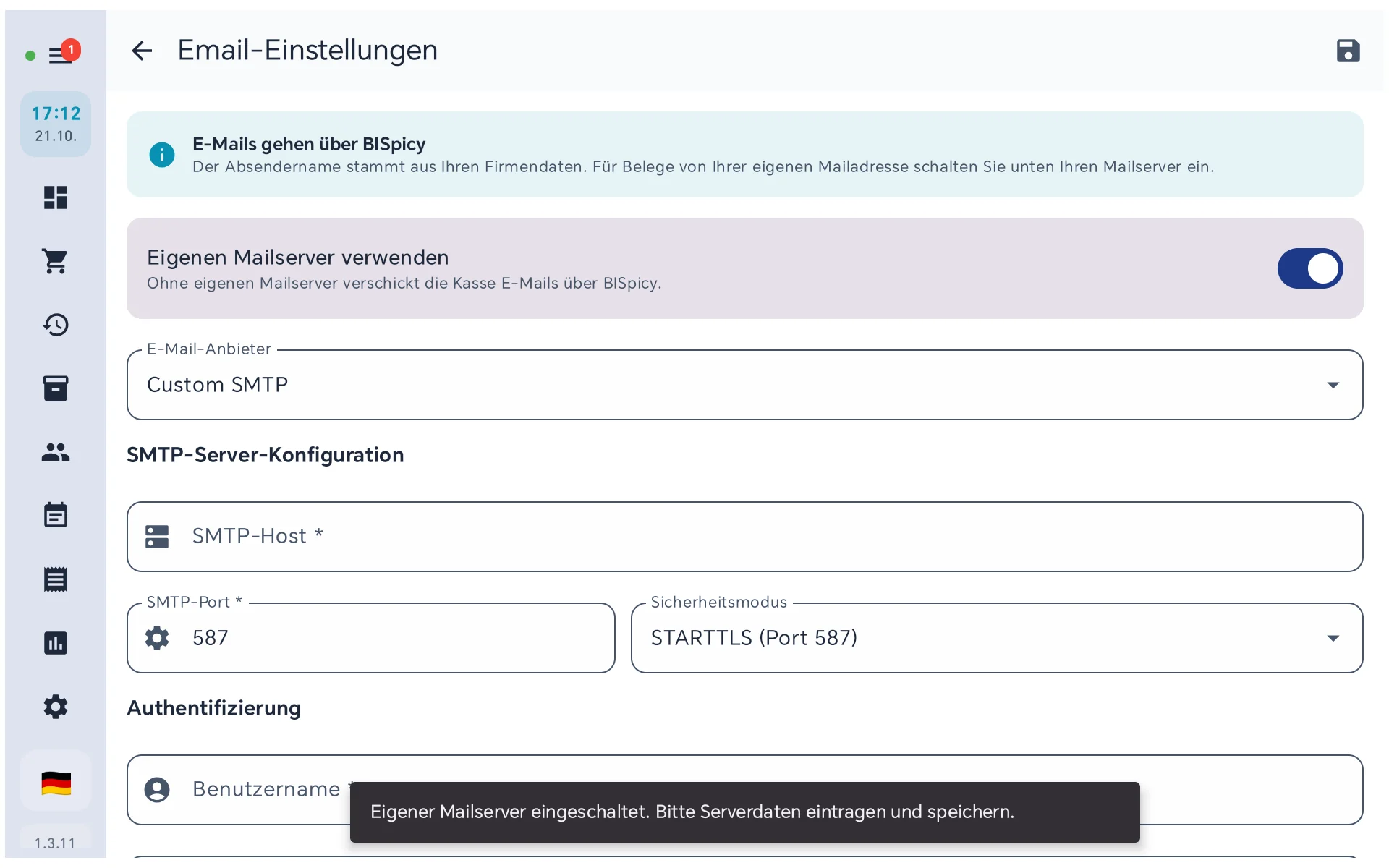This screenshot has height=868, width=1389.
Task: Click the 'E-Mails gehen über BISpicy' notice title
Action: point(309,144)
